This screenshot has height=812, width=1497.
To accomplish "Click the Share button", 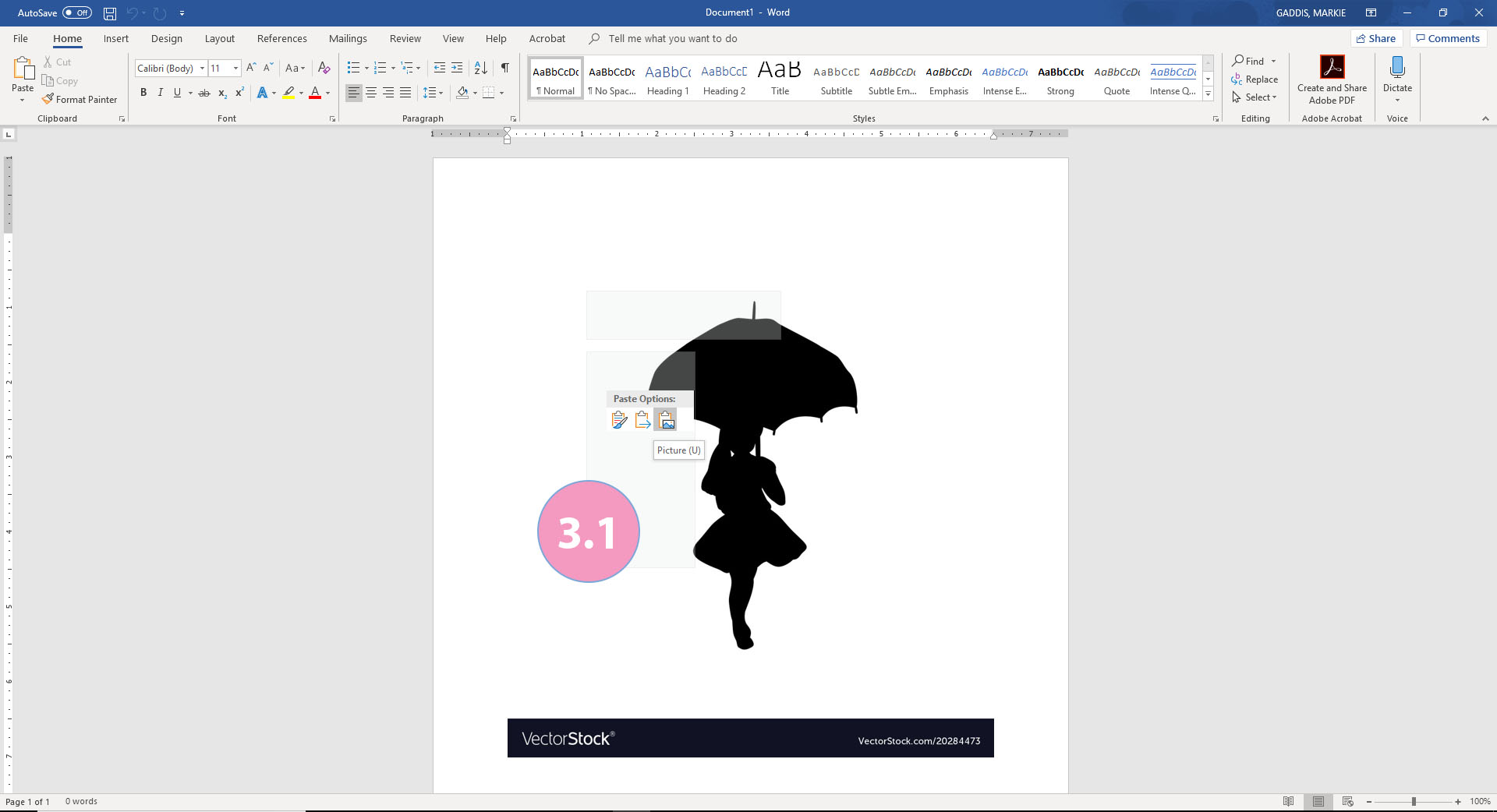I will click(x=1376, y=38).
